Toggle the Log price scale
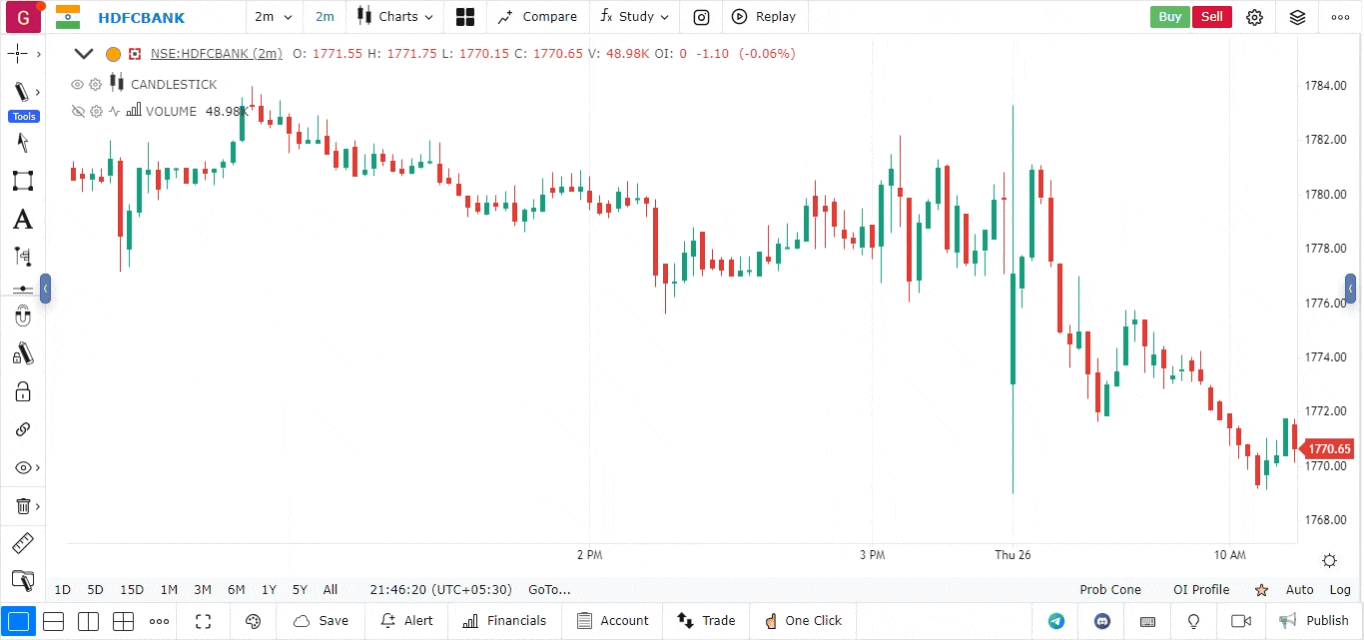Screen dimensions: 1364x640 [x=1340, y=590]
